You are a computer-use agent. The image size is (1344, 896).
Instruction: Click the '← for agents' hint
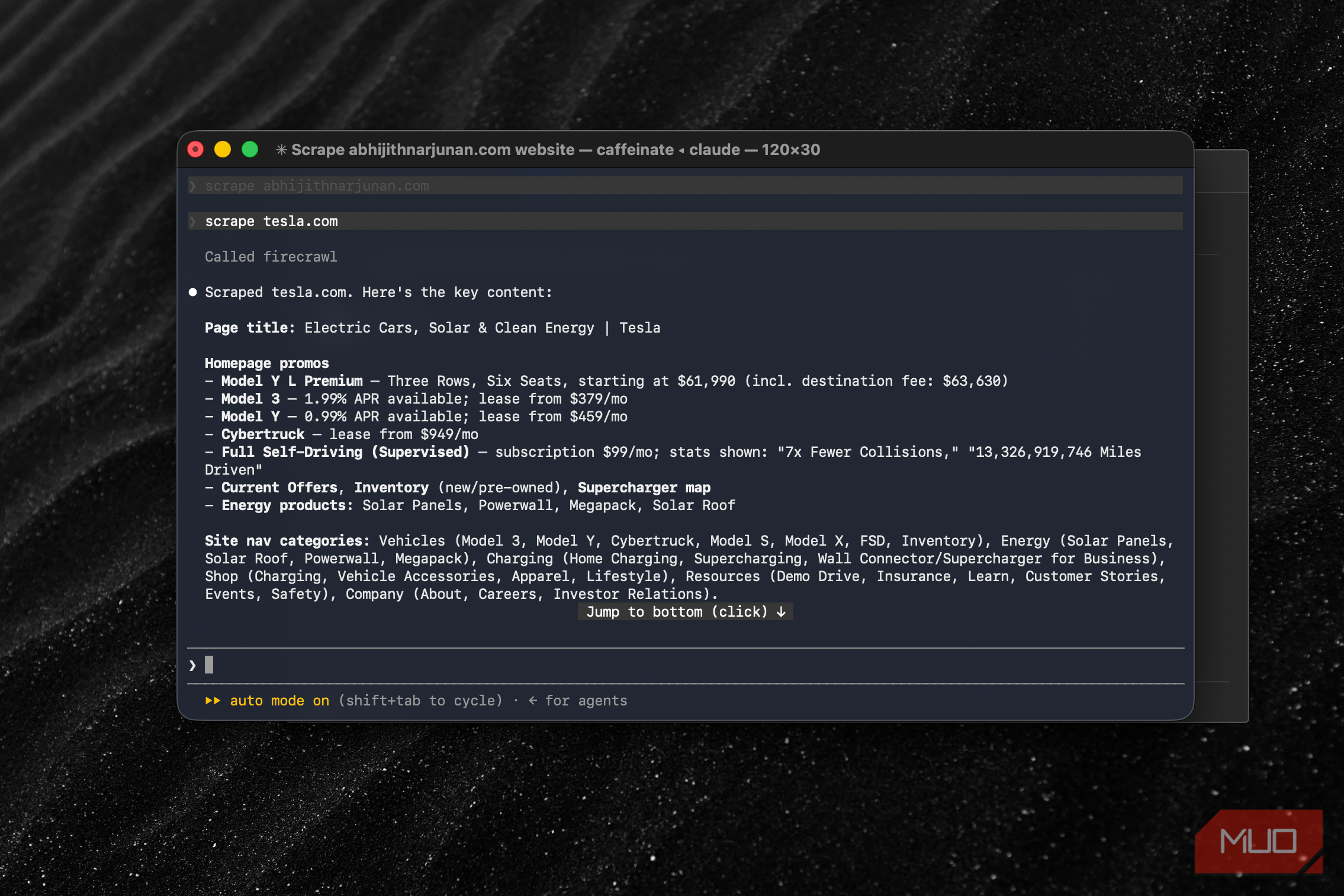[577, 701]
